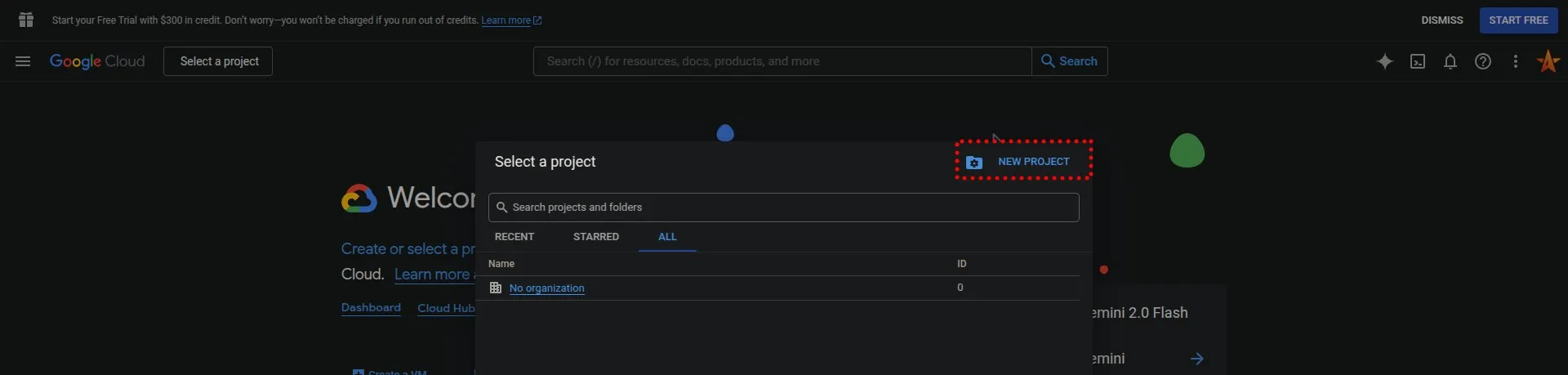
Task: Click the Google Cloud logo
Action: 97,61
